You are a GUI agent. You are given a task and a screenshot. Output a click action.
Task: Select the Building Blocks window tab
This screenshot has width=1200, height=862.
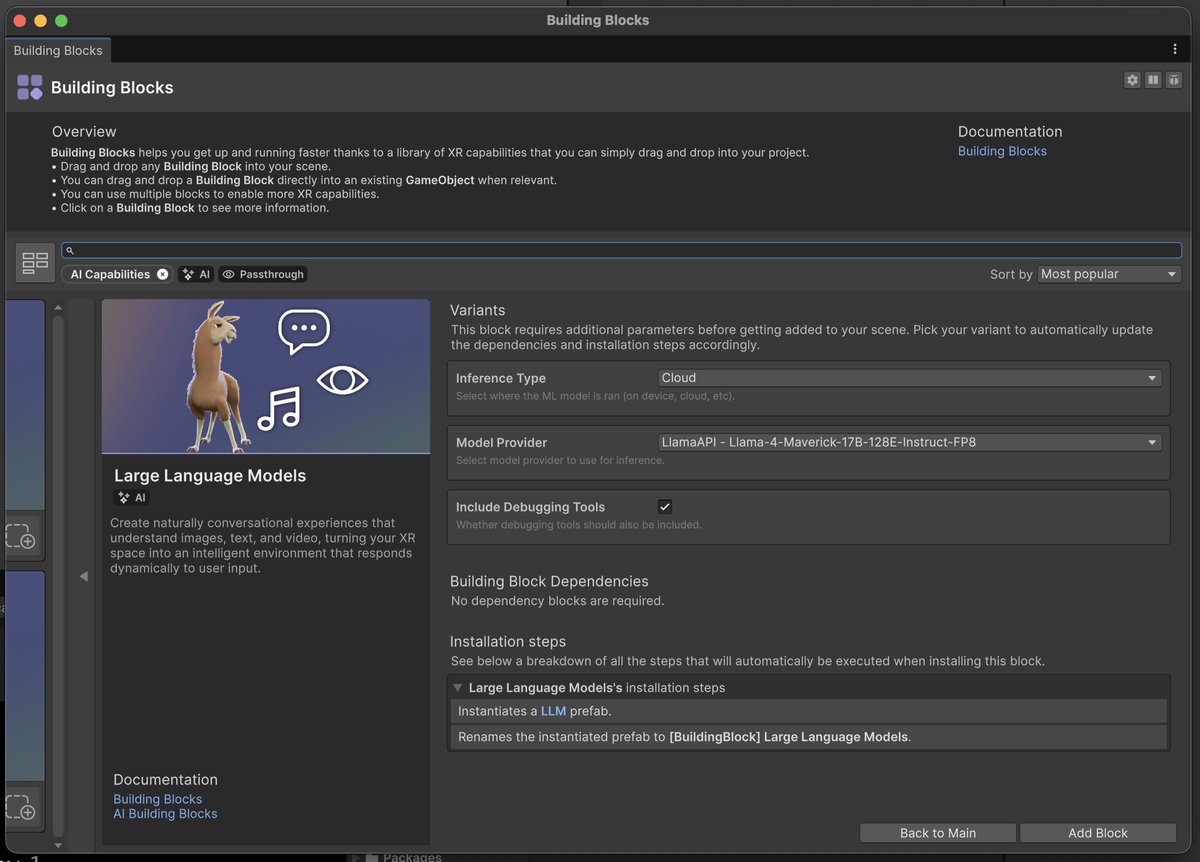point(58,50)
